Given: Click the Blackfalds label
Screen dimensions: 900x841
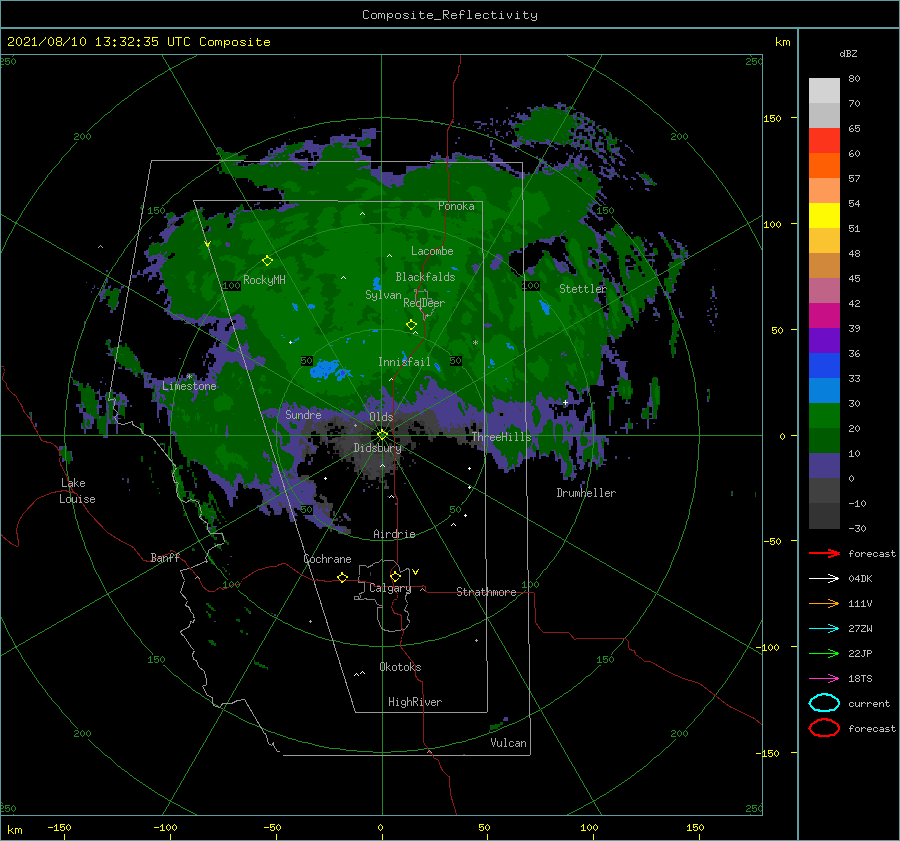Looking at the screenshot, I should (425, 277).
